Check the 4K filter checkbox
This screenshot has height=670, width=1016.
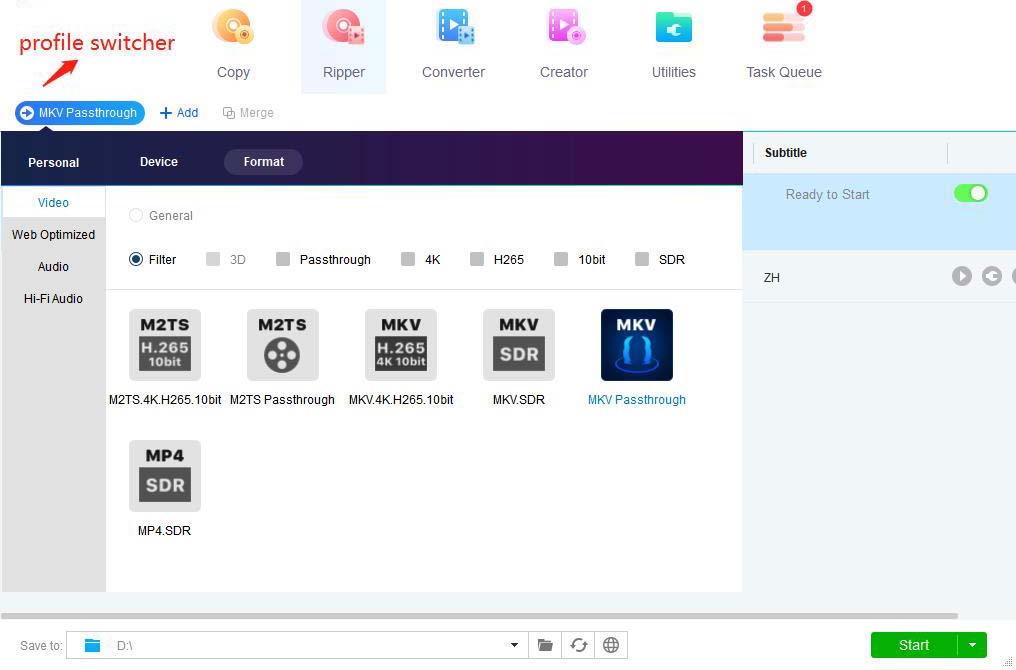[408, 259]
